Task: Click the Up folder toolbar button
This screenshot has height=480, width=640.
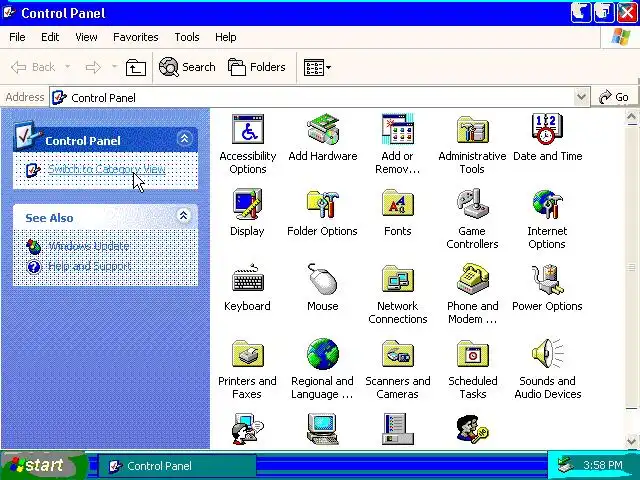Action: (136, 67)
